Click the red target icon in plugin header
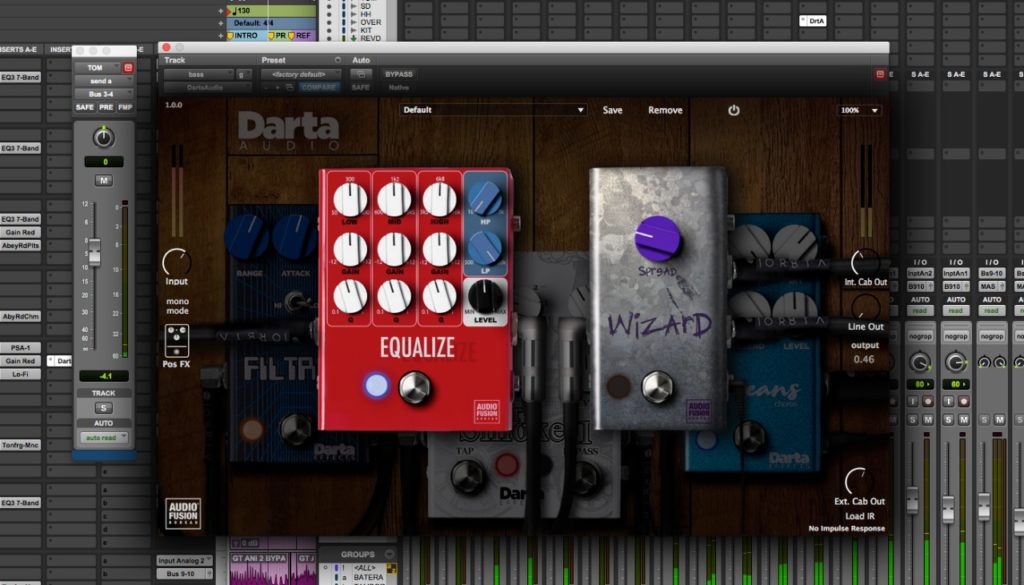Screen dimensions: 1024x585 [x=880, y=74]
